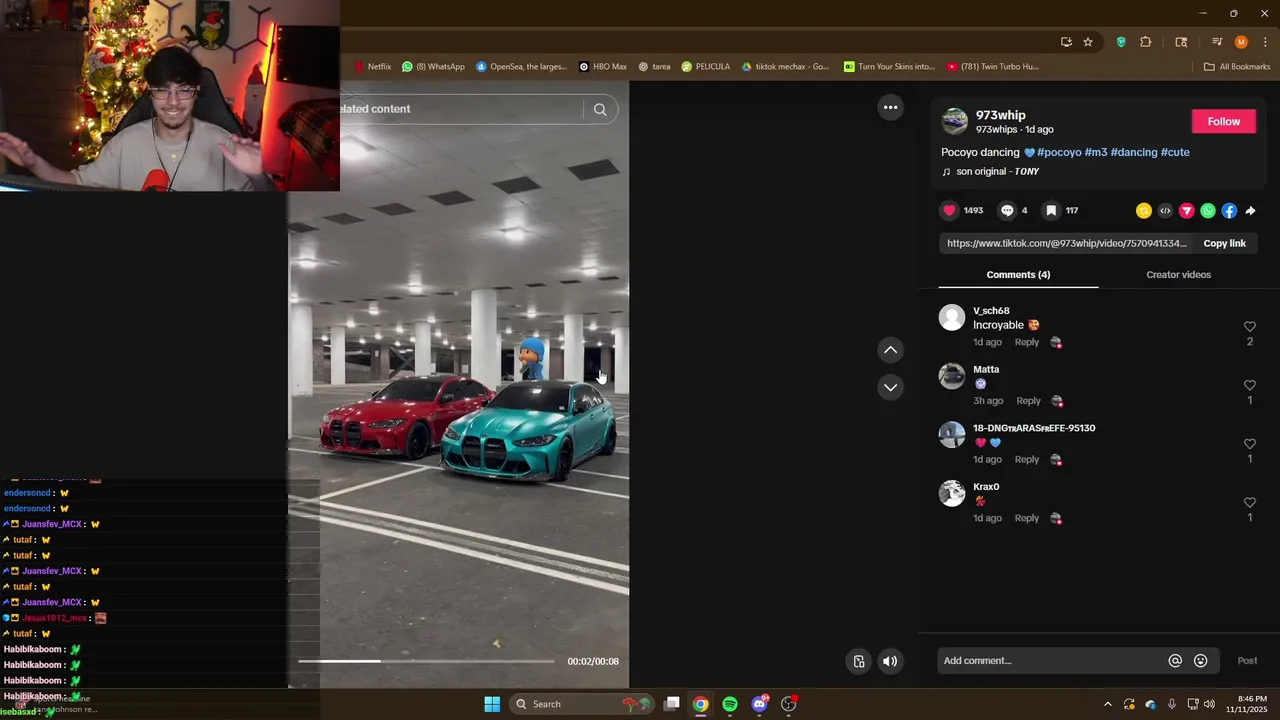Viewport: 1280px width, 720px height.
Task: Like Krax0's comment
Action: (x=1249, y=503)
